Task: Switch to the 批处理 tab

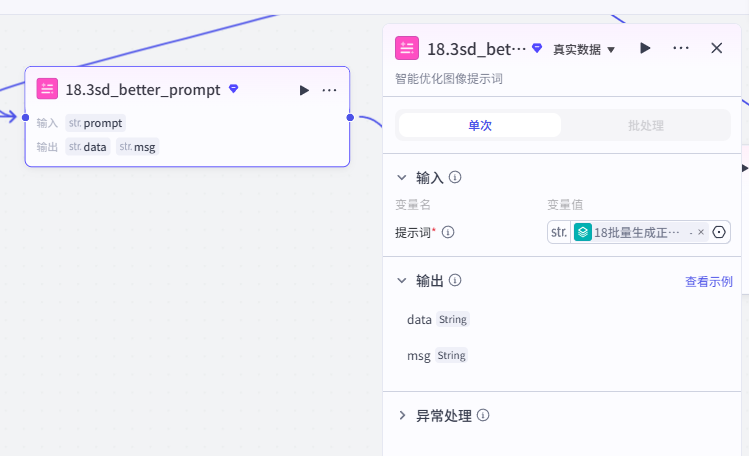Action: tap(645, 125)
